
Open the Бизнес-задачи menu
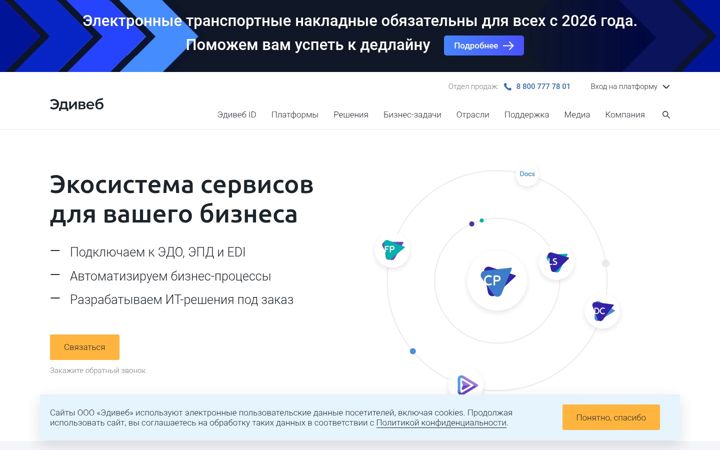[x=412, y=115]
